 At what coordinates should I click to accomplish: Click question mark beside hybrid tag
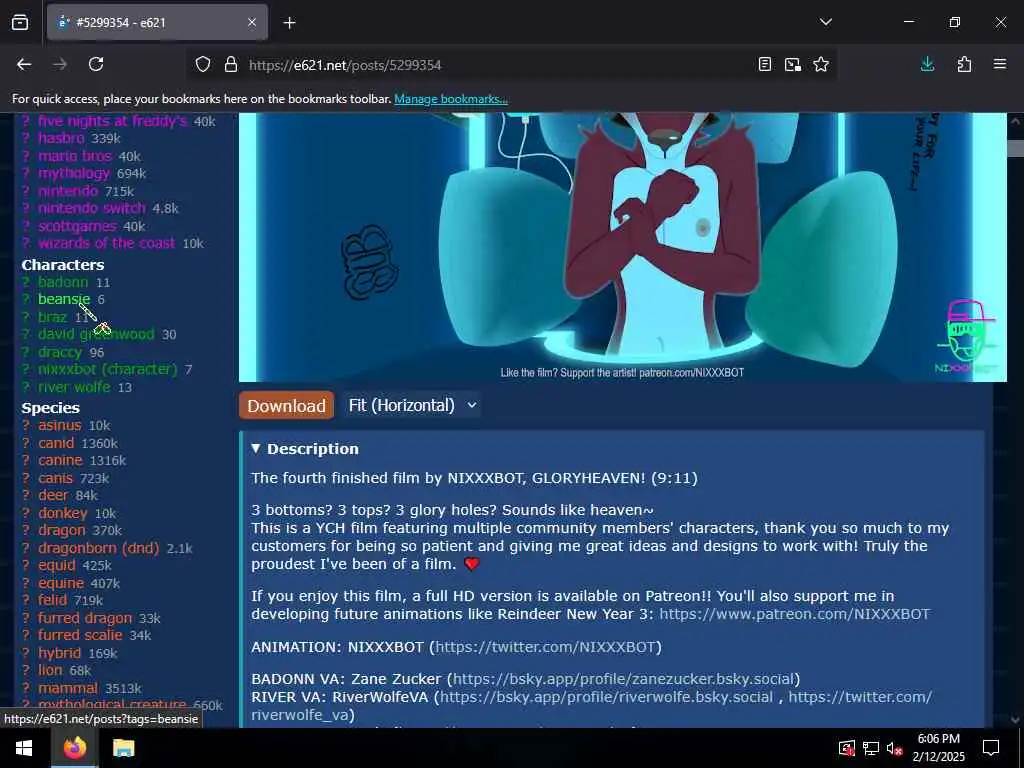click(25, 653)
